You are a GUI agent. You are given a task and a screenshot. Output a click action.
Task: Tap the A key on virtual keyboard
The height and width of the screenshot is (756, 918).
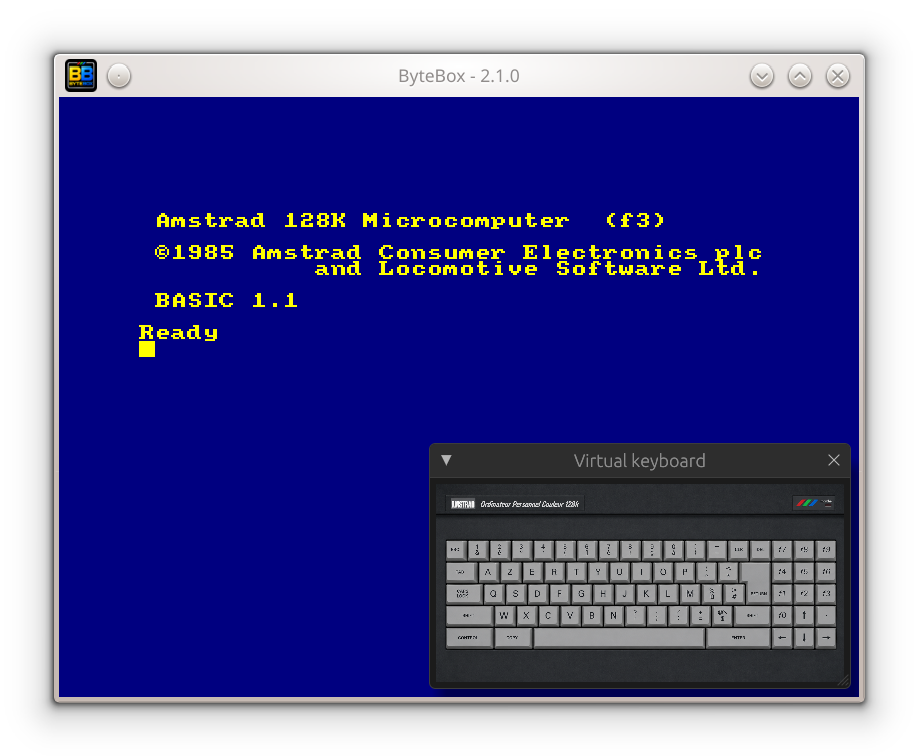(488, 572)
